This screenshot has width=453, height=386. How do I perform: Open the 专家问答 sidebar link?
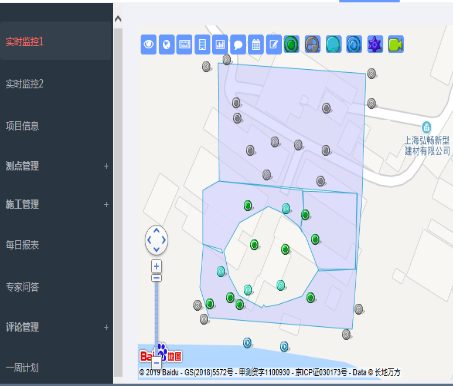22,287
